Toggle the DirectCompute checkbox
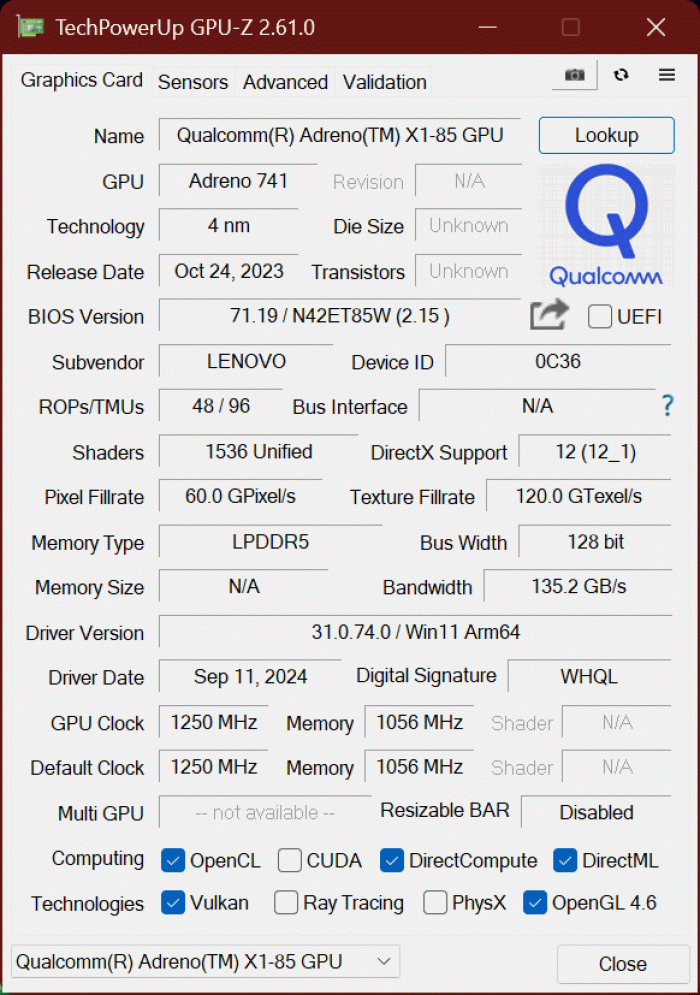Screen dimensions: 700x995 click(x=392, y=860)
